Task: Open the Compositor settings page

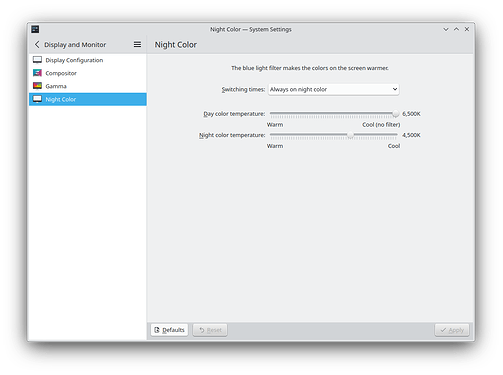Action: coord(88,73)
